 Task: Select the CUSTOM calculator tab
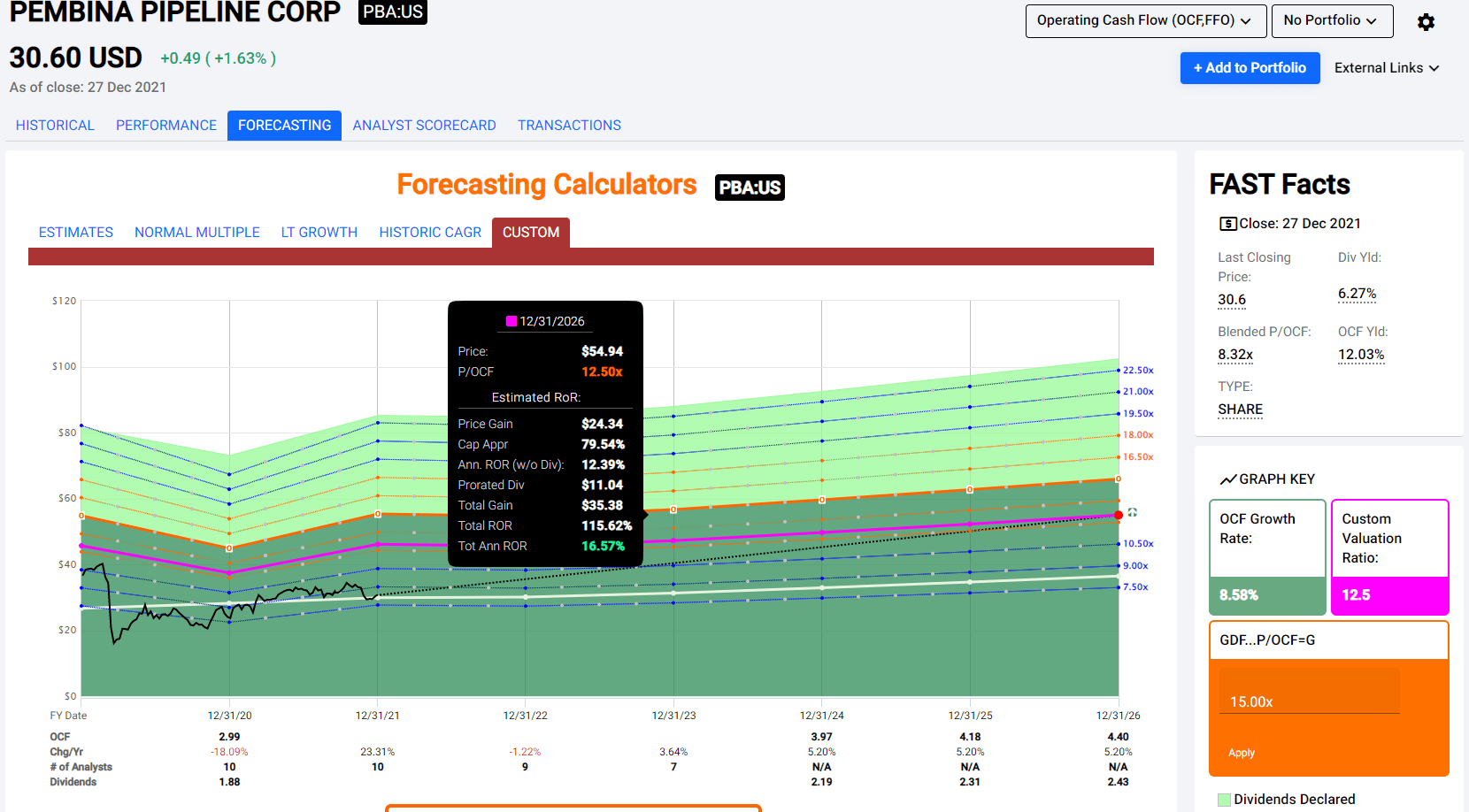[531, 233]
